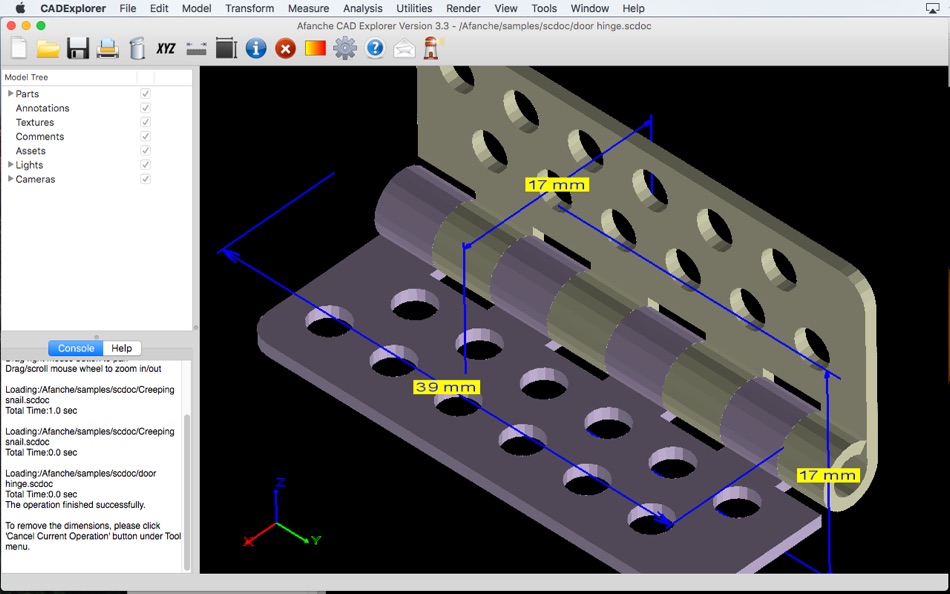The image size is (950, 594).
Task: Toggle the Cameras visibility checkbox
Action: click(145, 179)
